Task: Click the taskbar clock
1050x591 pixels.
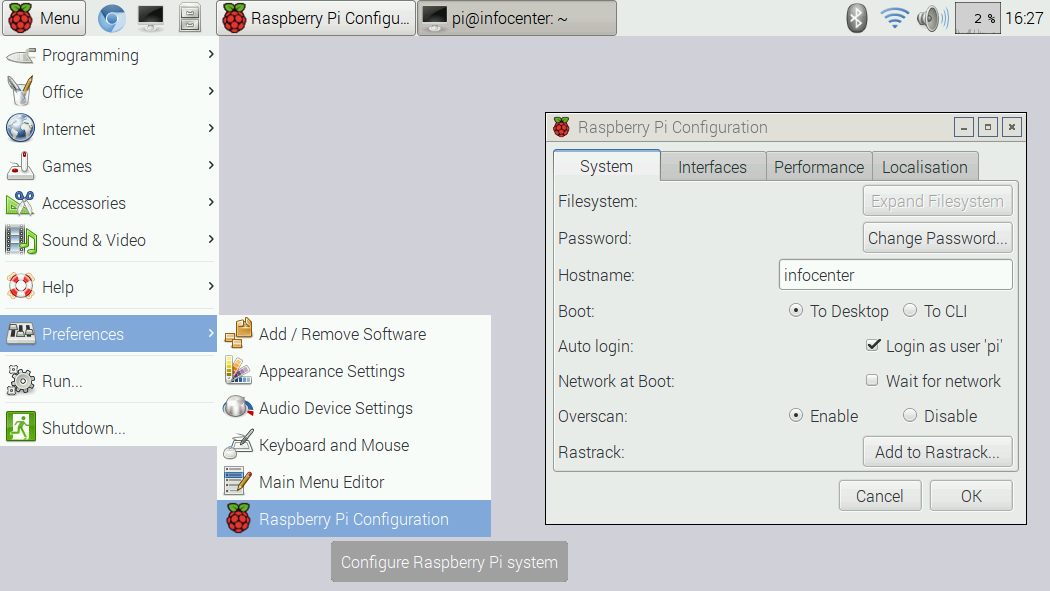Action: pyautogui.click(x=1024, y=18)
